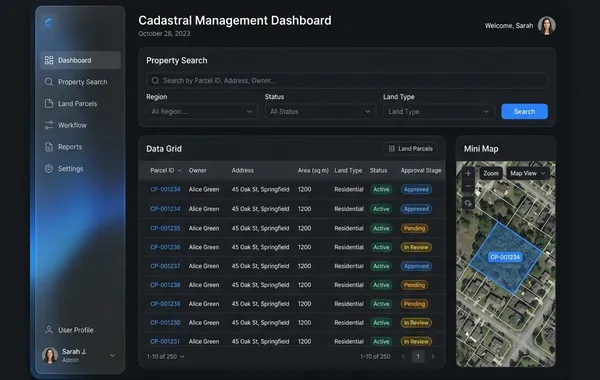Click the Workflow icon in sidebar

click(49, 125)
